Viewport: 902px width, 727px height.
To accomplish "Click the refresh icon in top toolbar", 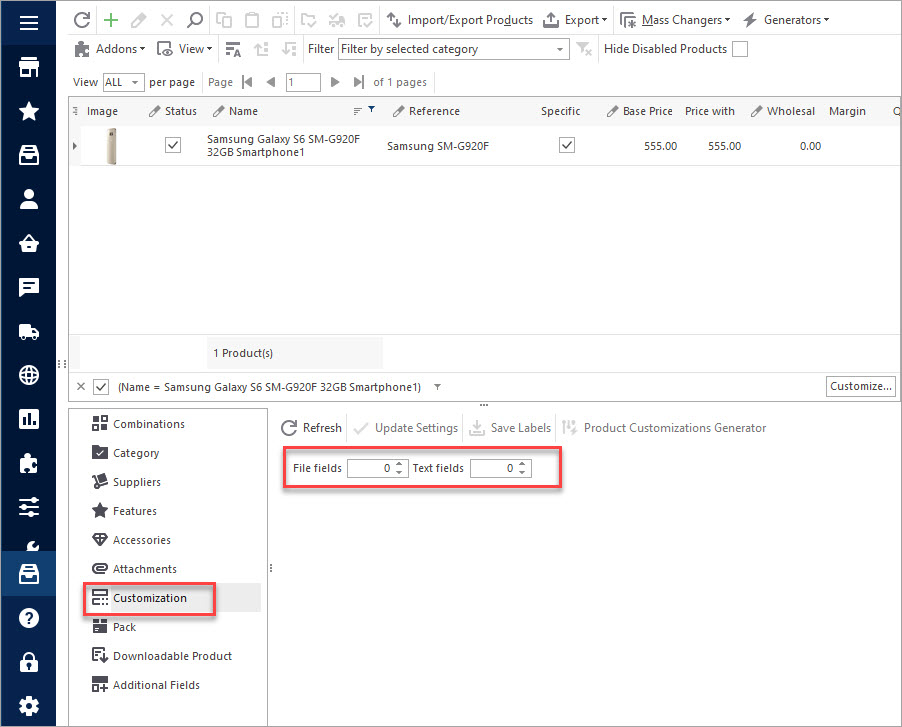I will 82,20.
